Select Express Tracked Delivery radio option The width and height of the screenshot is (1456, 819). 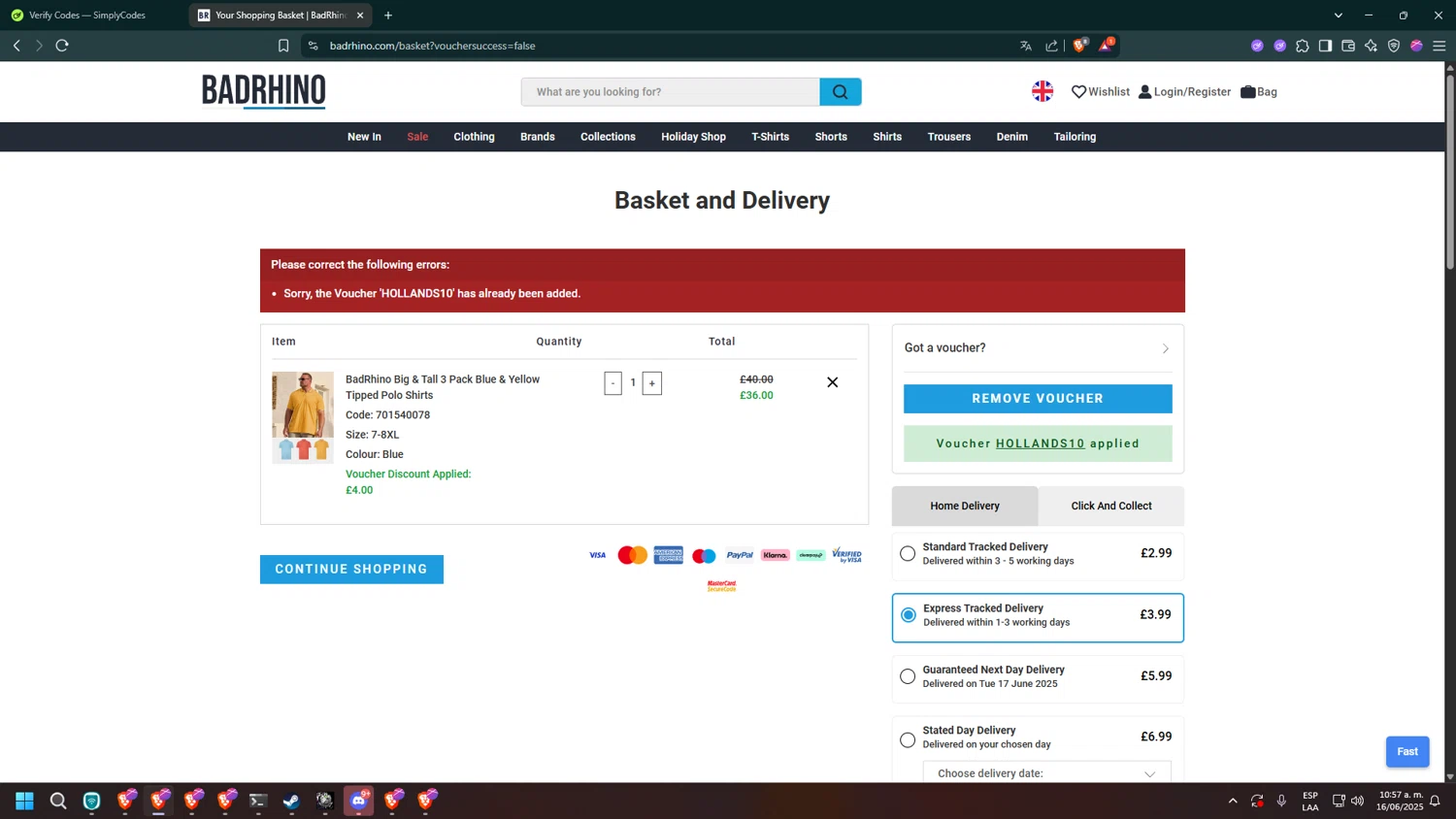click(x=908, y=615)
